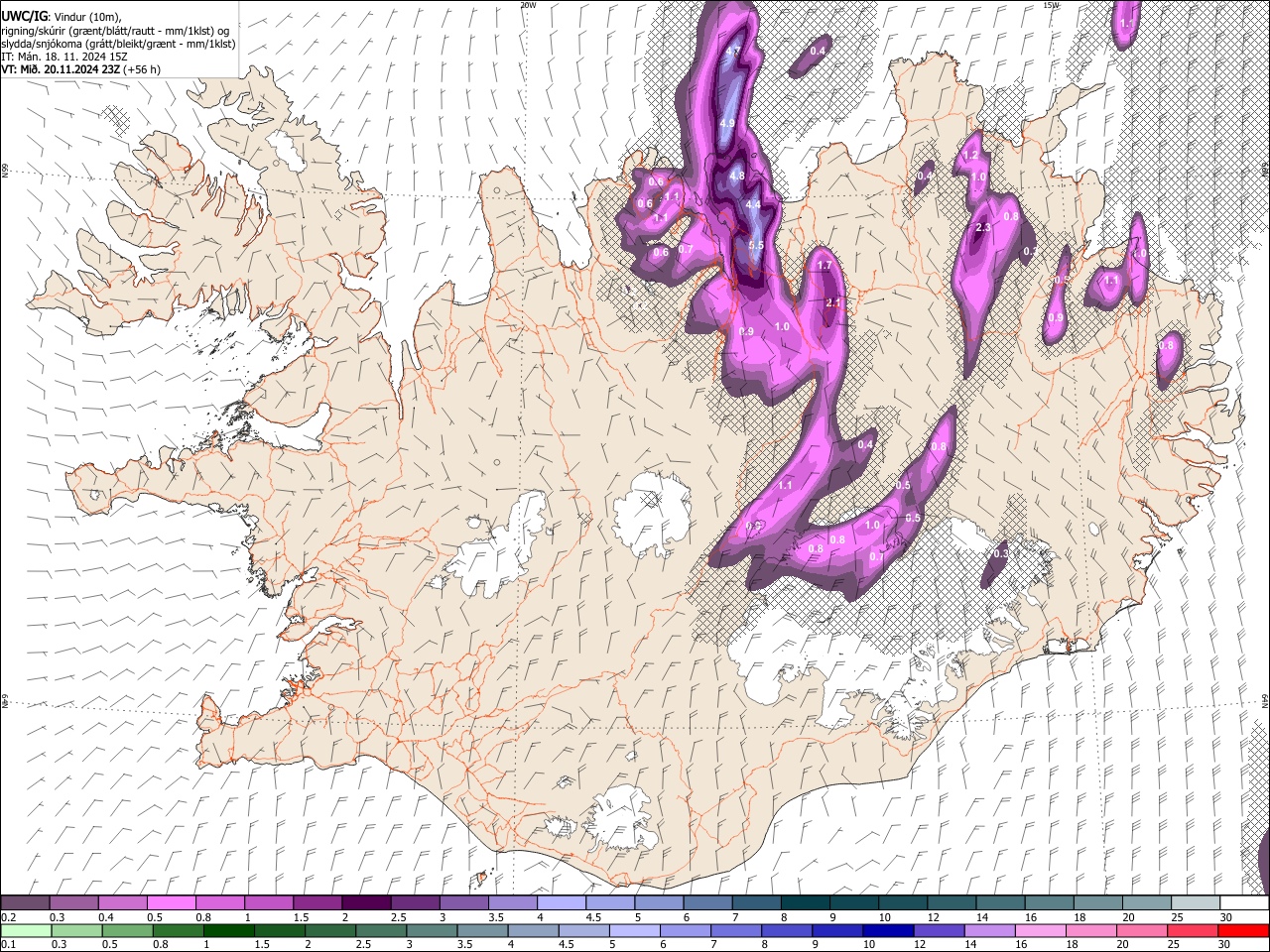Click the '15W' longitude label

1051,5
